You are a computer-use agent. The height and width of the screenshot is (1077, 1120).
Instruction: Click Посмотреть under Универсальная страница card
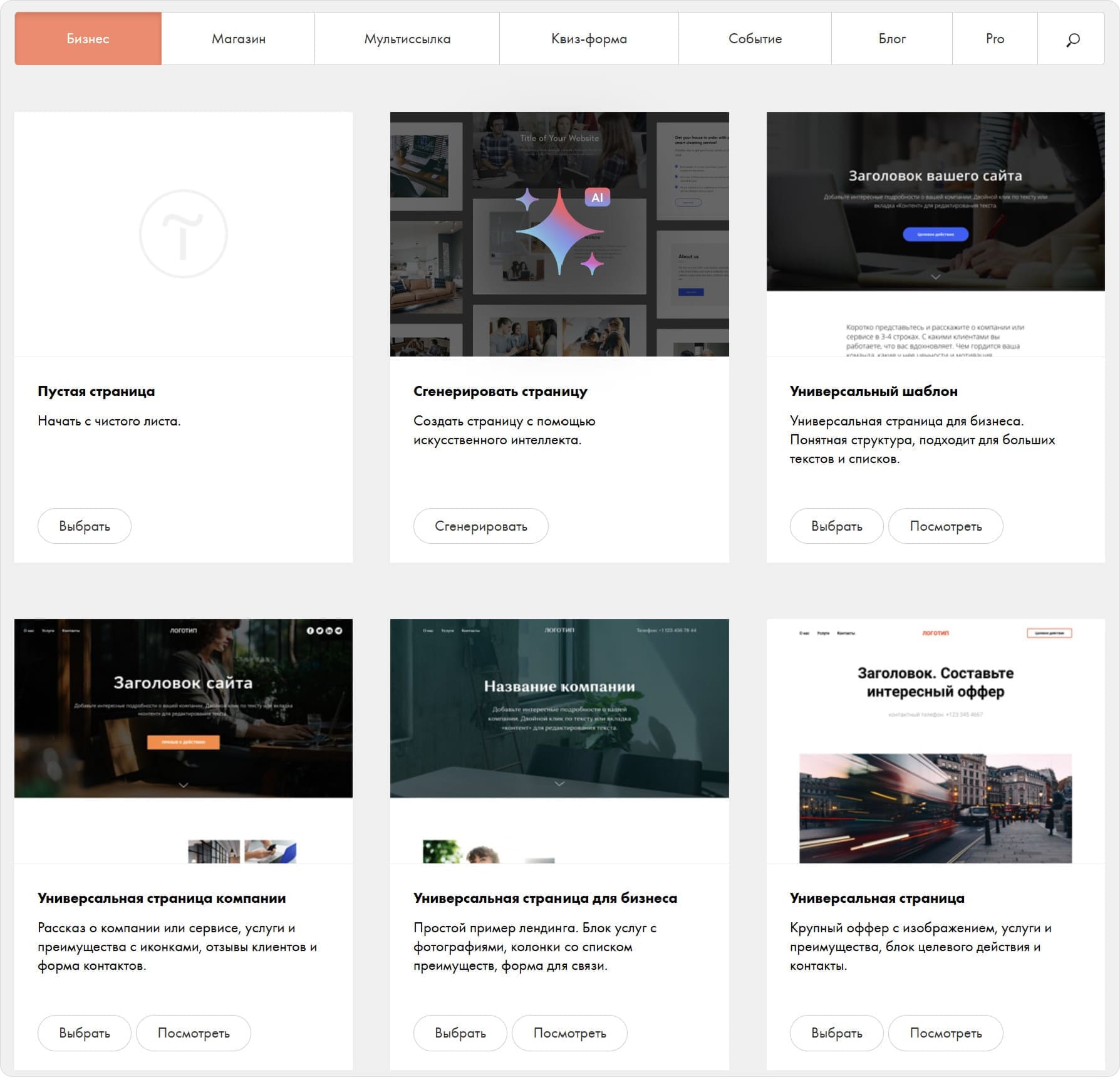(x=945, y=1033)
